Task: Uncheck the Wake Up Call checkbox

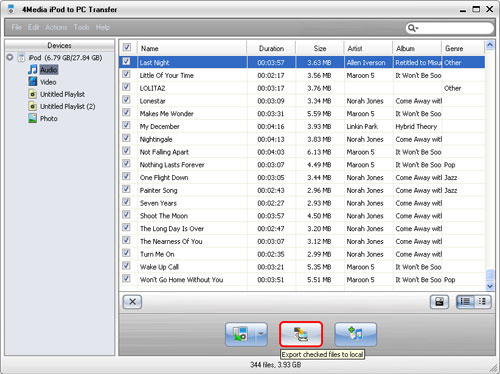Action: [x=126, y=266]
